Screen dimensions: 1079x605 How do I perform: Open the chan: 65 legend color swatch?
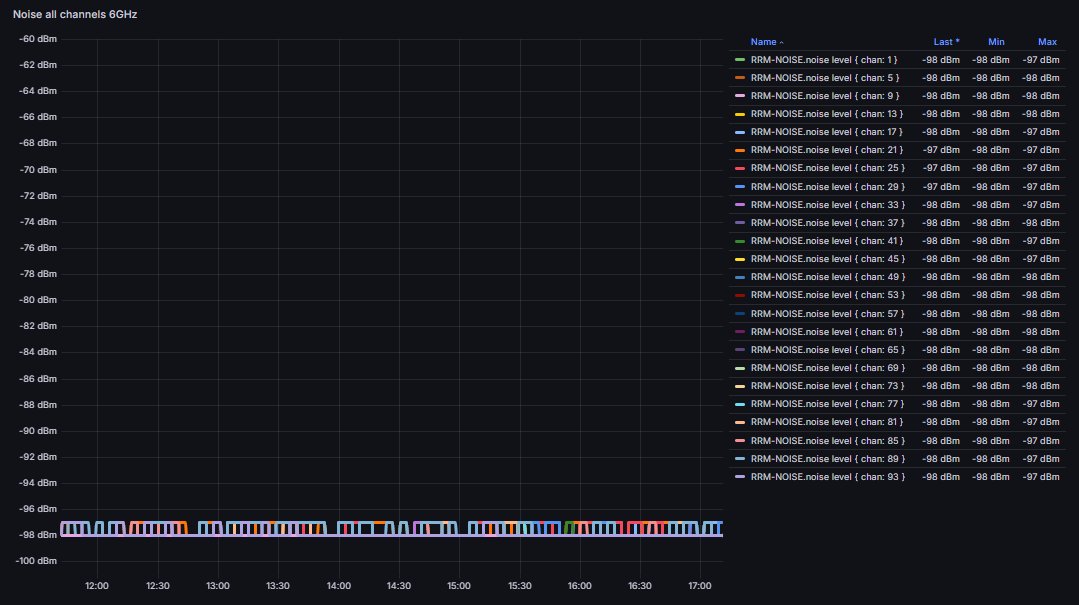[x=740, y=350]
